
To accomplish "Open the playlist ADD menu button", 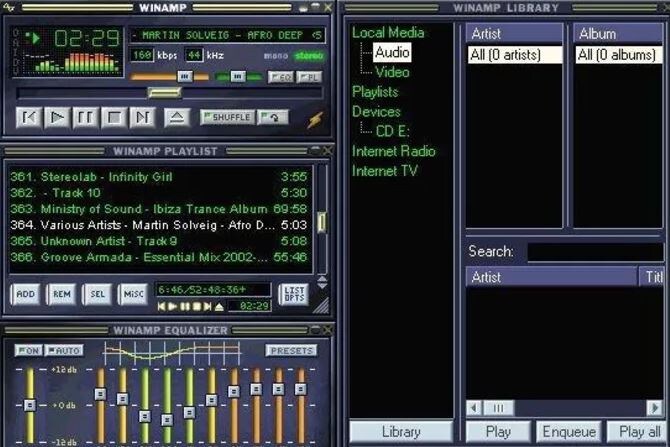I will pos(26,294).
